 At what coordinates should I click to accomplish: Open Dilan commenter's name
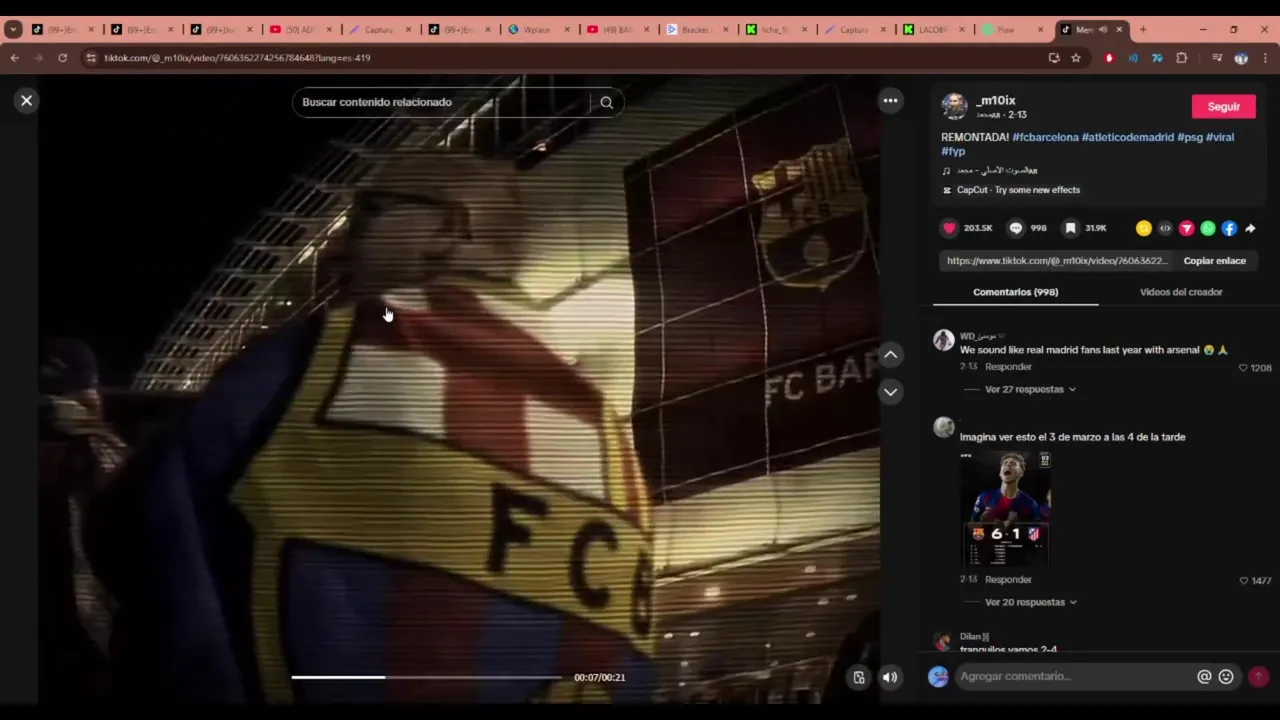click(974, 637)
